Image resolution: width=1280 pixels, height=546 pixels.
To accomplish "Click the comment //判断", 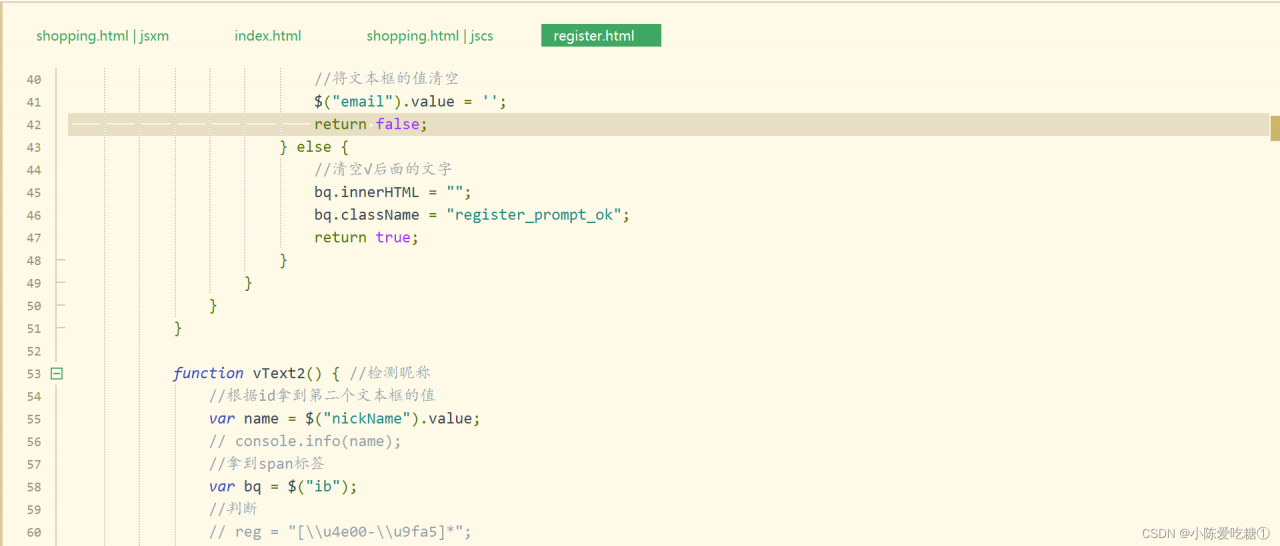I will [x=233, y=509].
